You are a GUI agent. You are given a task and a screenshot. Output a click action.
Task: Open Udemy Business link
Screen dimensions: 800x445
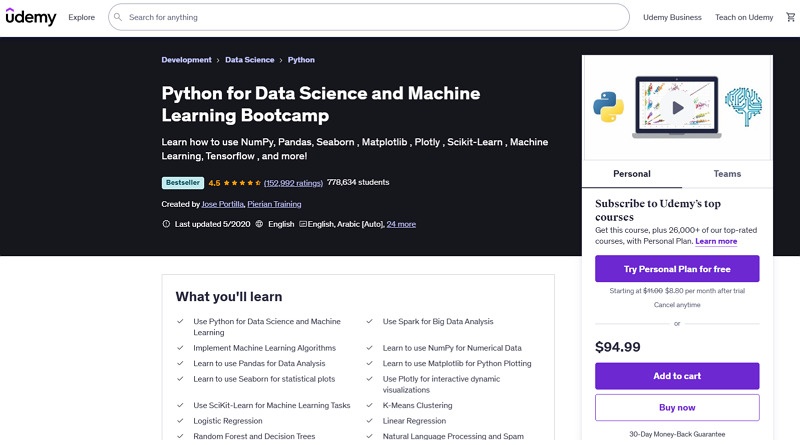click(672, 17)
